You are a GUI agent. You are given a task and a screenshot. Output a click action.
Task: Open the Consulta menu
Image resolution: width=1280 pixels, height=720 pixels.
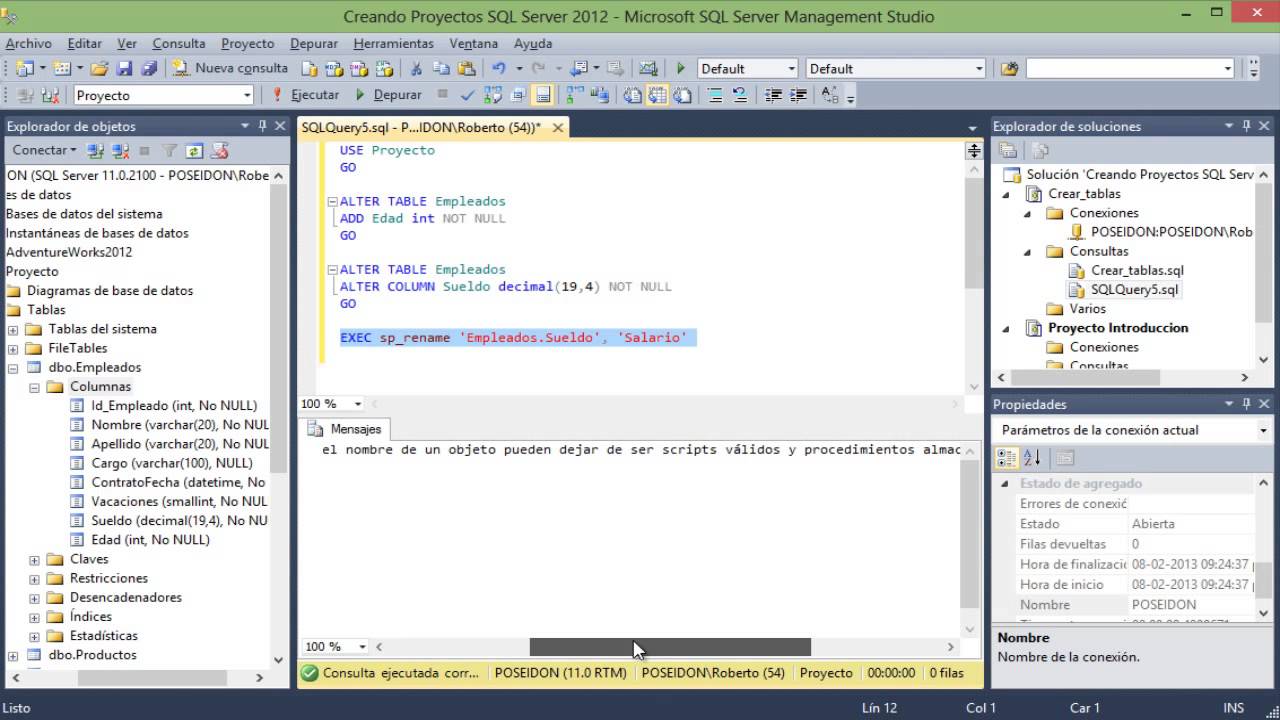pos(178,43)
